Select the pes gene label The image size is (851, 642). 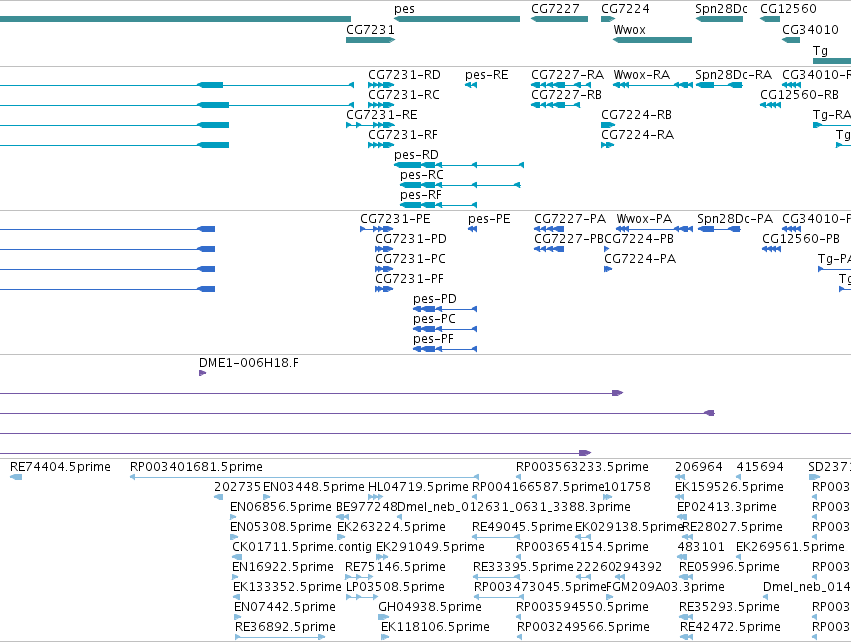click(404, 9)
